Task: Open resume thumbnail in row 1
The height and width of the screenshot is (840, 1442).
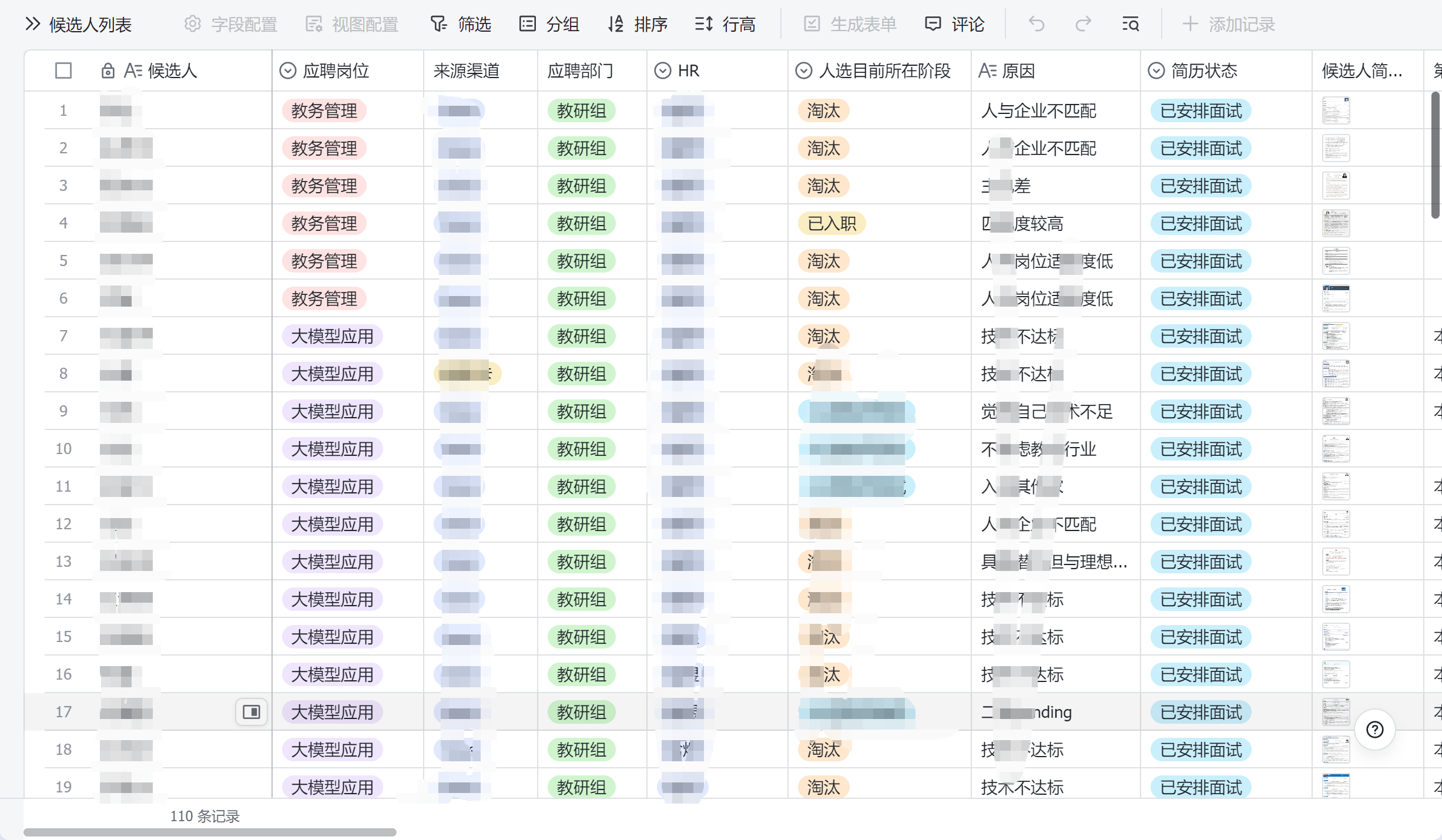Action: [x=1336, y=110]
